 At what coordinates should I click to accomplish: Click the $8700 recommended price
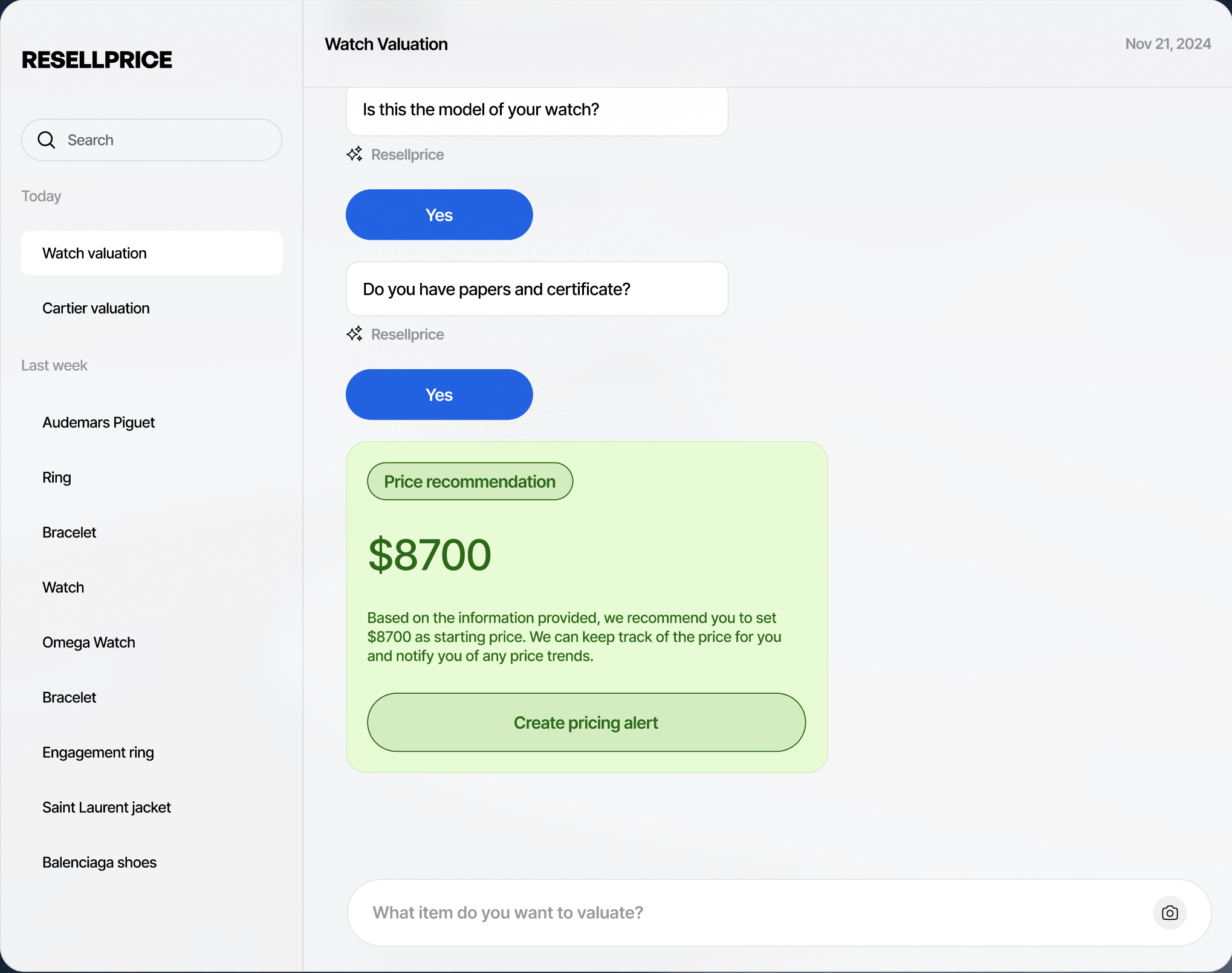(x=430, y=555)
